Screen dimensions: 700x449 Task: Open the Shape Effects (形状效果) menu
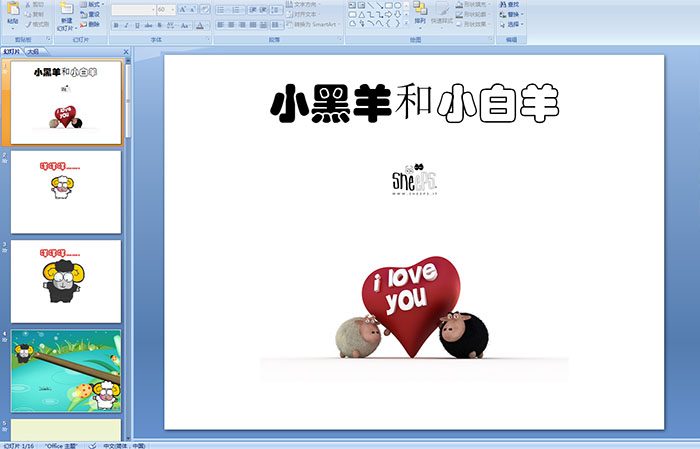(472, 24)
